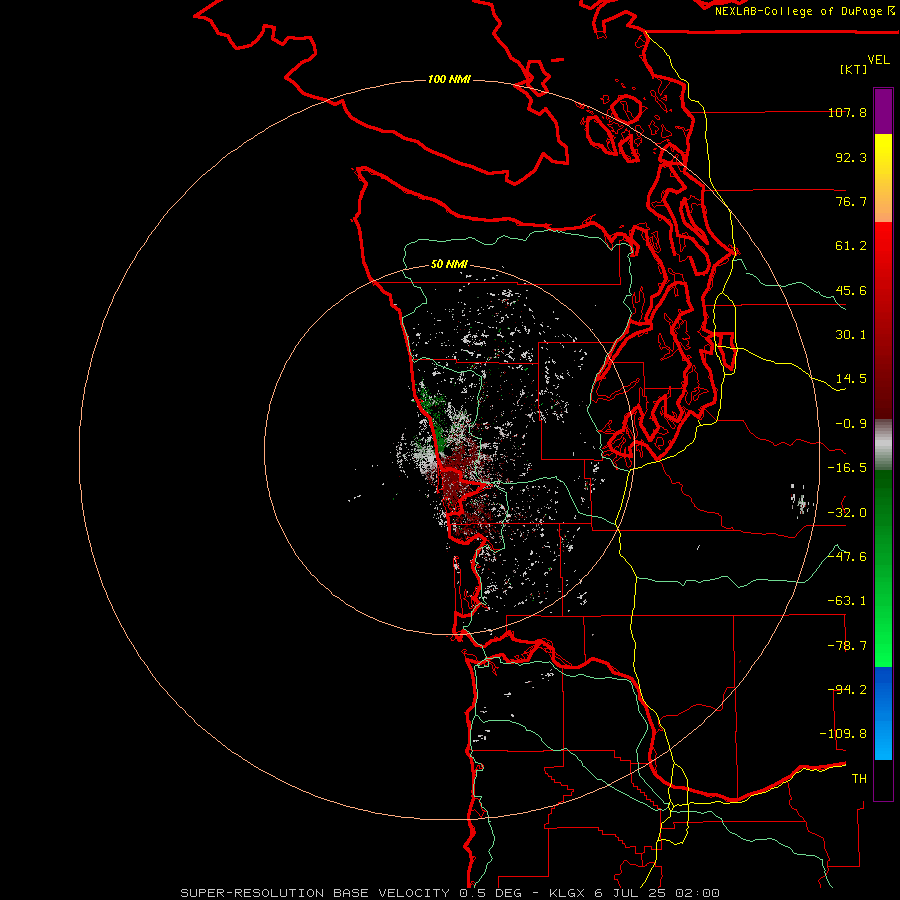
Task: Click the -78.7 velocity legend value
Action: tap(847, 646)
